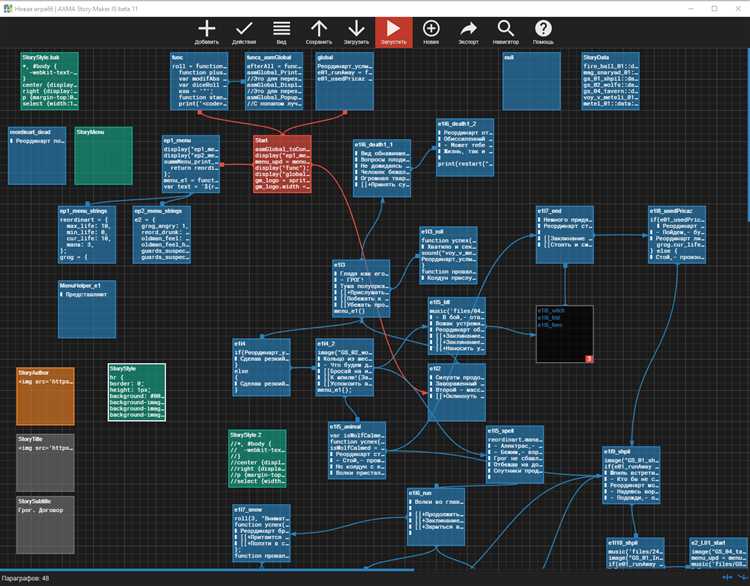
Task: Select the ep1_menu node
Action: 191,164
